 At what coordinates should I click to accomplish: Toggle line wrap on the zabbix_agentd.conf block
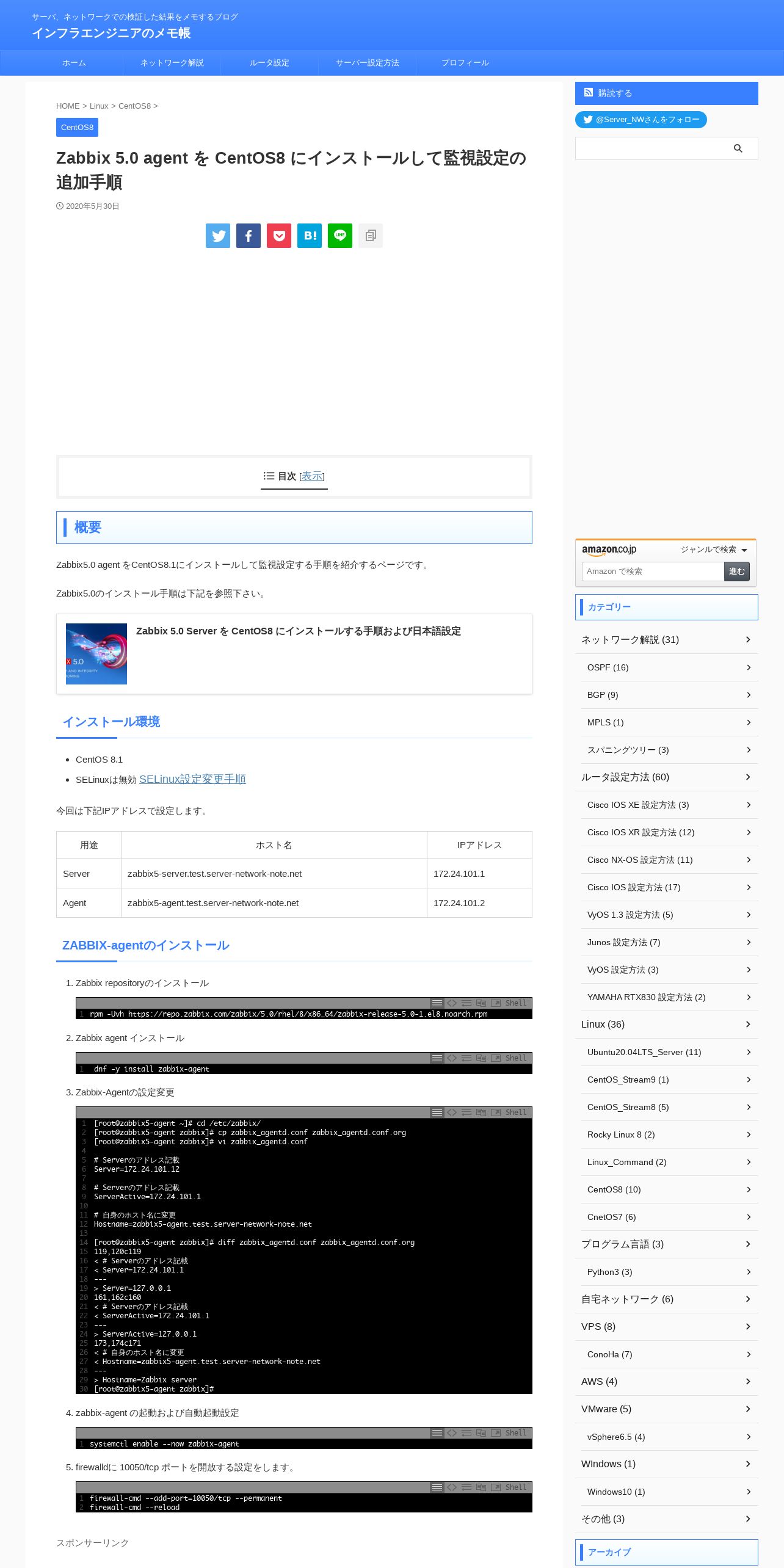[x=466, y=1112]
